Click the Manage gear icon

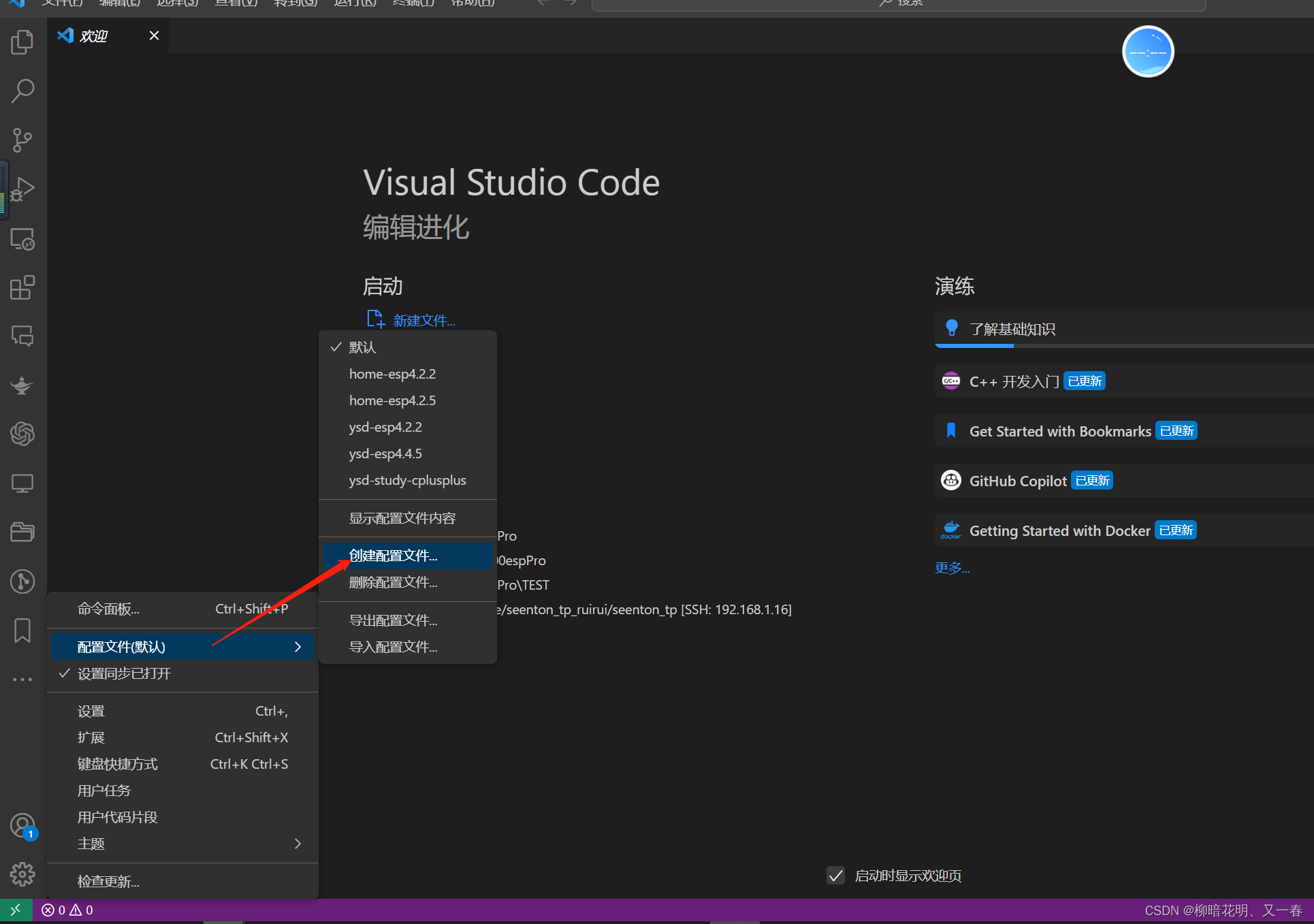click(x=22, y=874)
